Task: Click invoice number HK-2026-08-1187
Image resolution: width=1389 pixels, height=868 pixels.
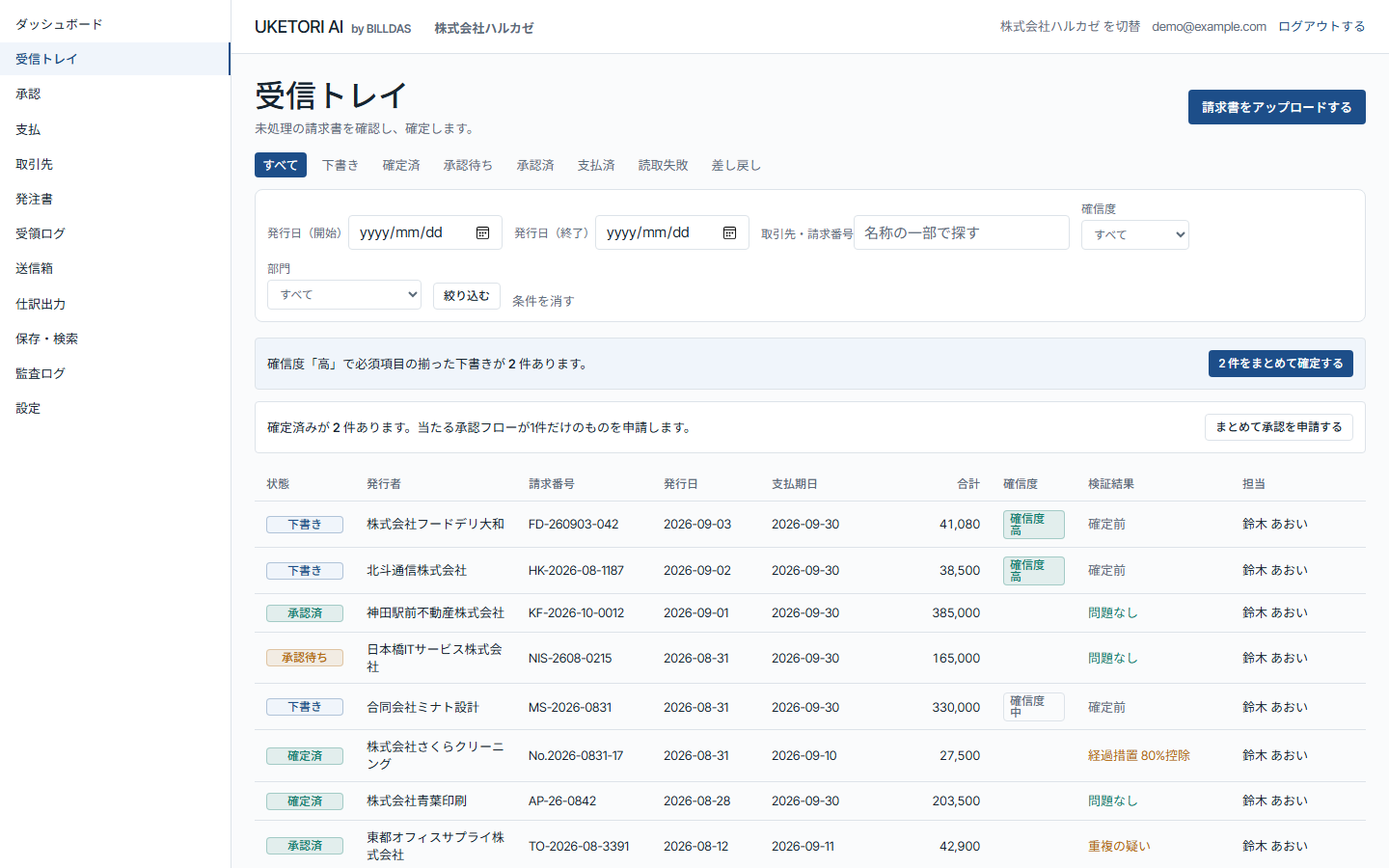Action: click(576, 571)
